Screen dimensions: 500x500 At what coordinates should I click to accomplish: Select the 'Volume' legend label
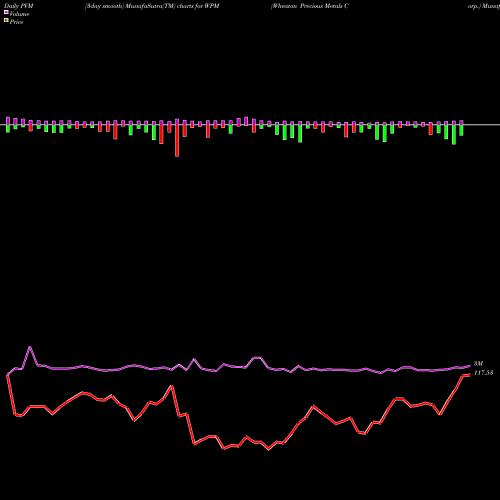coord(19,14)
